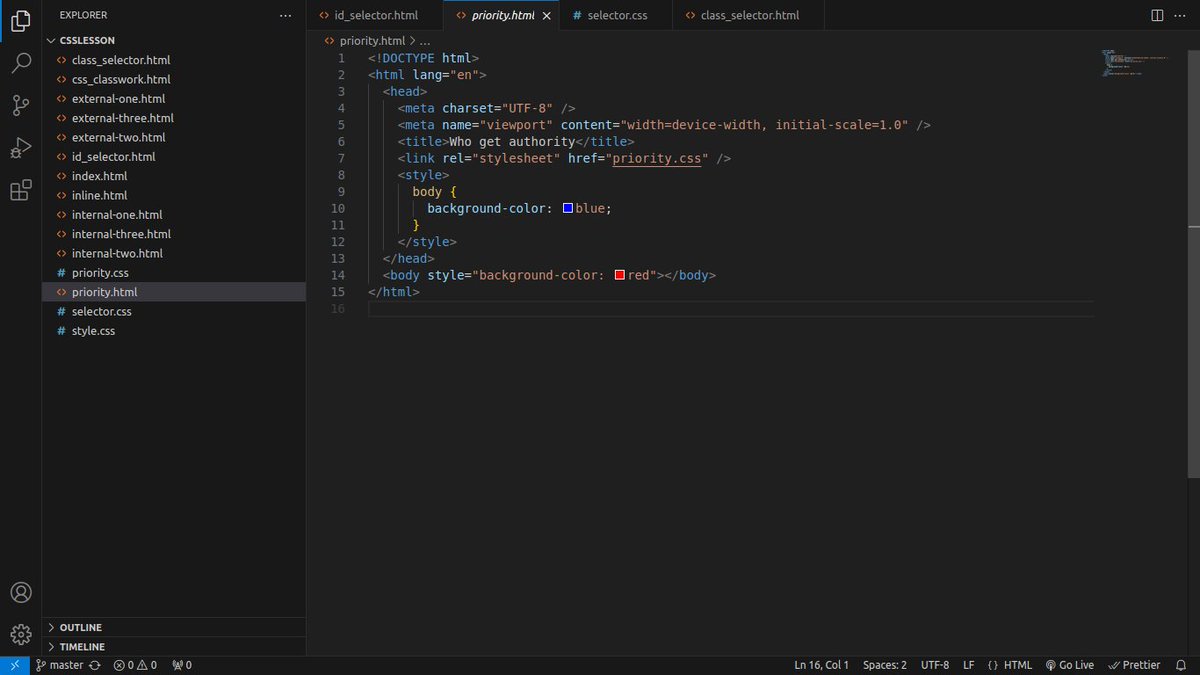The width and height of the screenshot is (1200, 675).
Task: Open style.css in the explorer
Action: [174, 331]
